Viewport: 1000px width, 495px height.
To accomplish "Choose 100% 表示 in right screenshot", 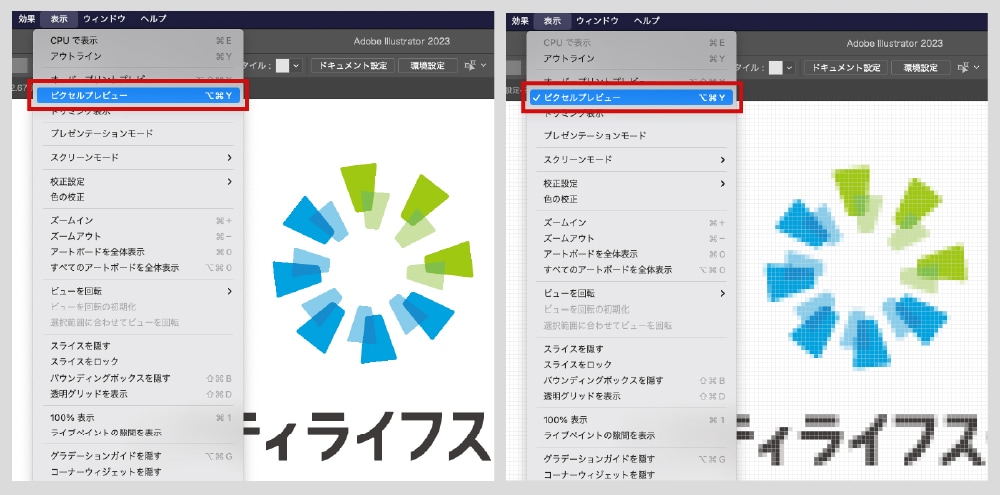I will point(631,420).
